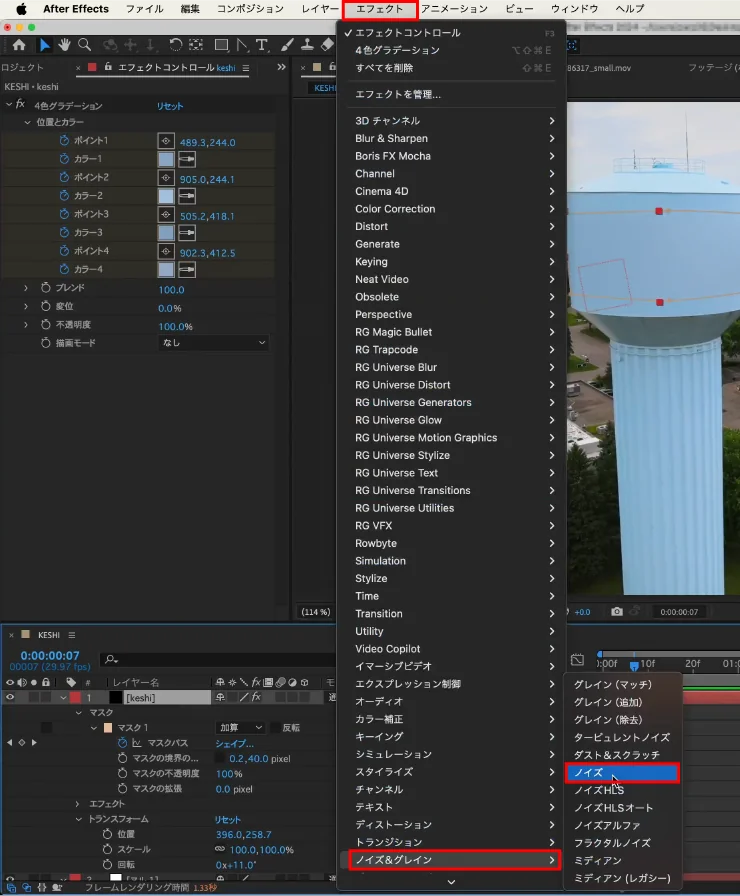Select the Zoom magnifier tool
740x896 pixels.
[x=85, y=45]
